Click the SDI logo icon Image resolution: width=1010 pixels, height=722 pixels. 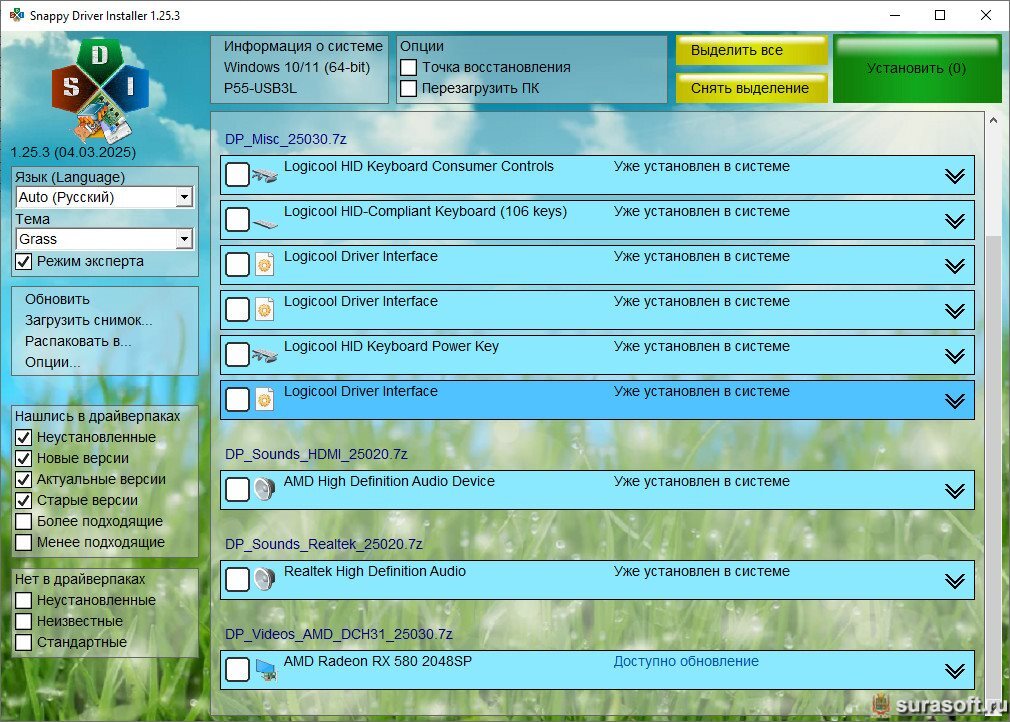coord(100,90)
